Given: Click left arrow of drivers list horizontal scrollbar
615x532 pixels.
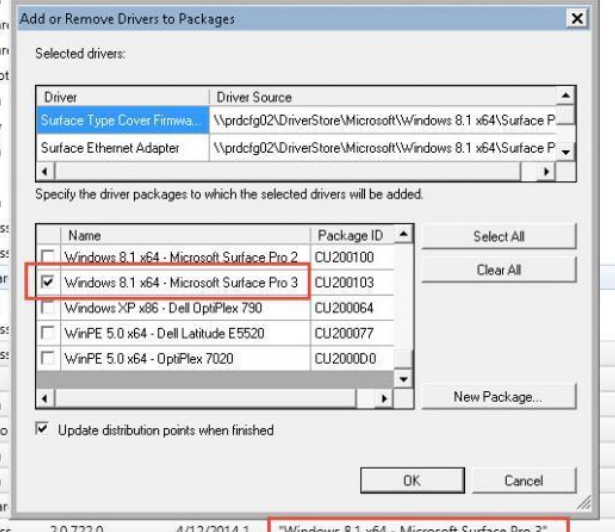Looking at the screenshot, I should (x=45, y=171).
